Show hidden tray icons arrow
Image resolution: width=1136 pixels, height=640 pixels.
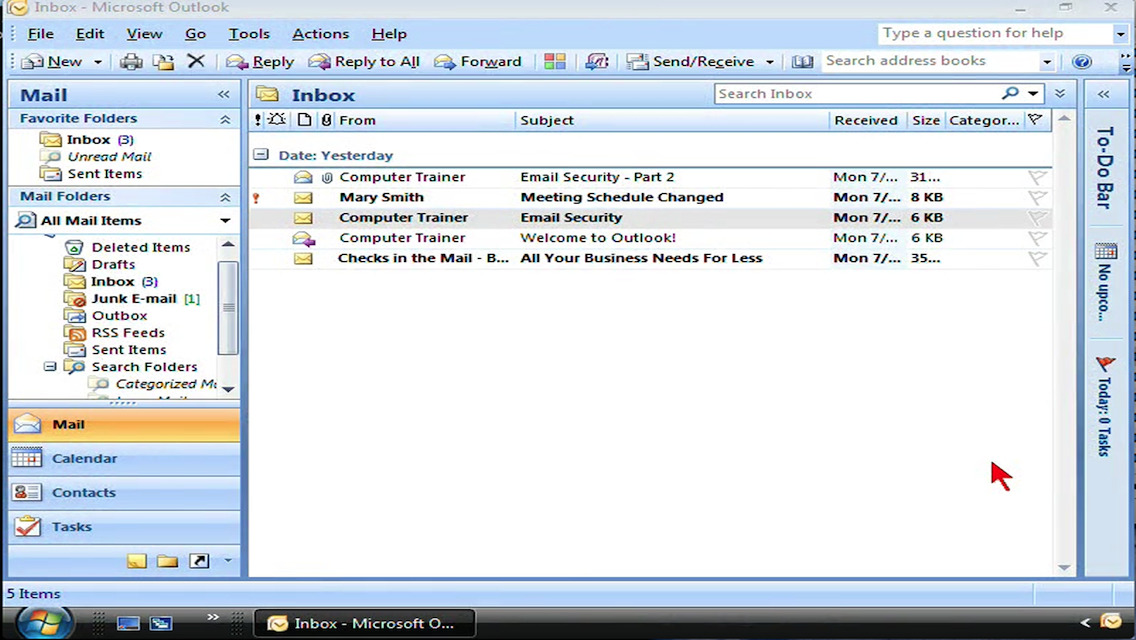point(1085,623)
